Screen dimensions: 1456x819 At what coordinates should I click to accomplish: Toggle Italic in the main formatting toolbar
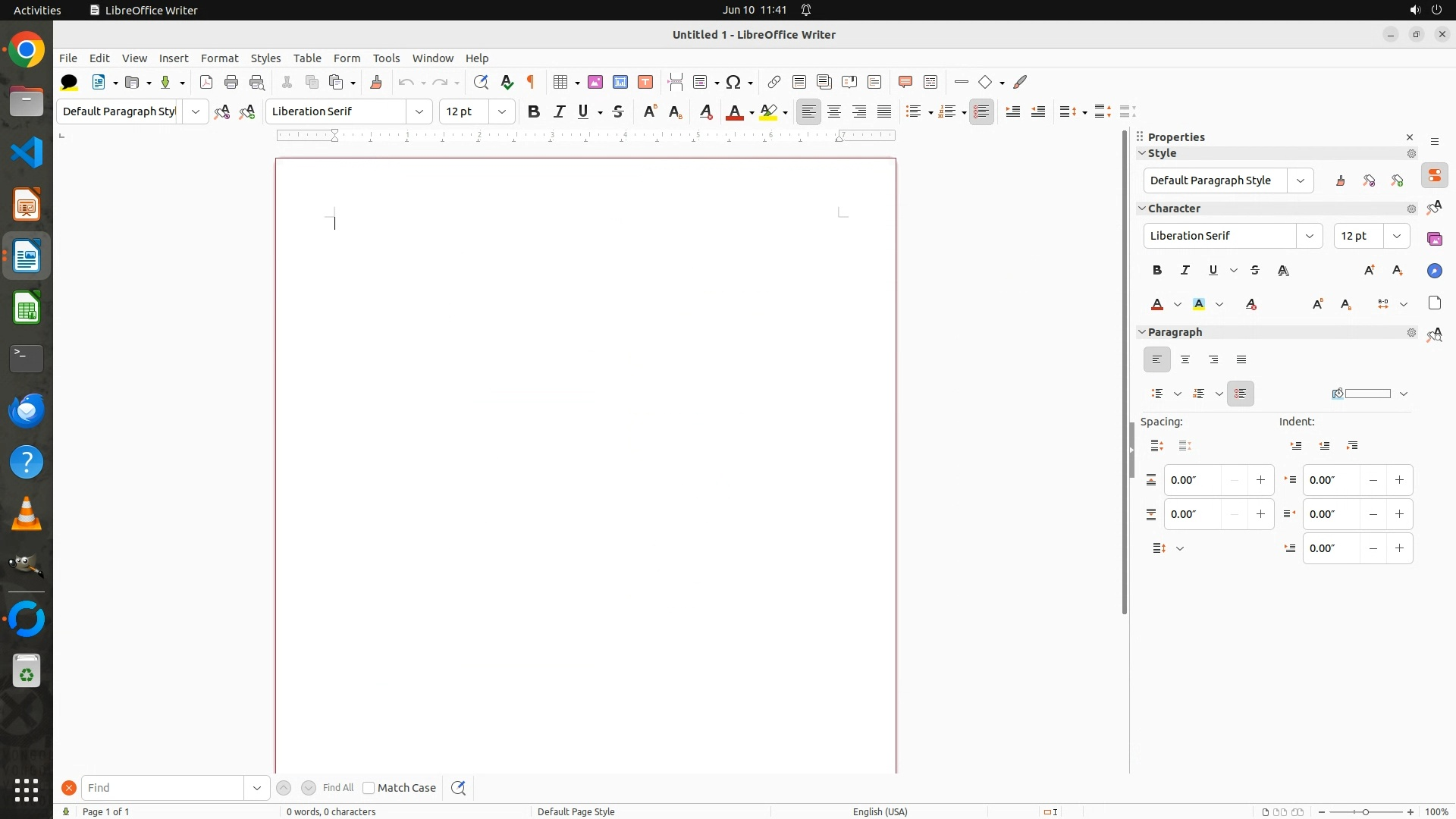(x=559, y=111)
